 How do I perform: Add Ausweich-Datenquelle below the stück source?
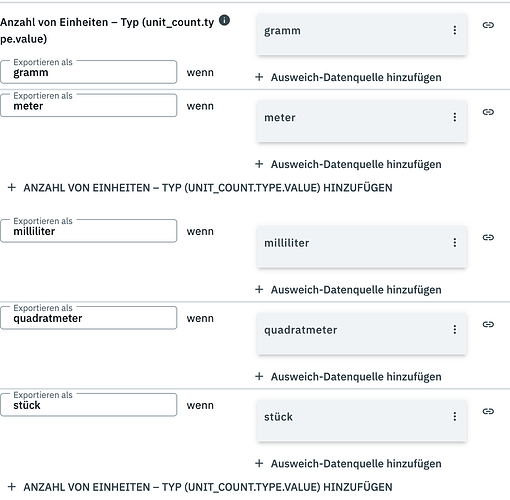348,464
